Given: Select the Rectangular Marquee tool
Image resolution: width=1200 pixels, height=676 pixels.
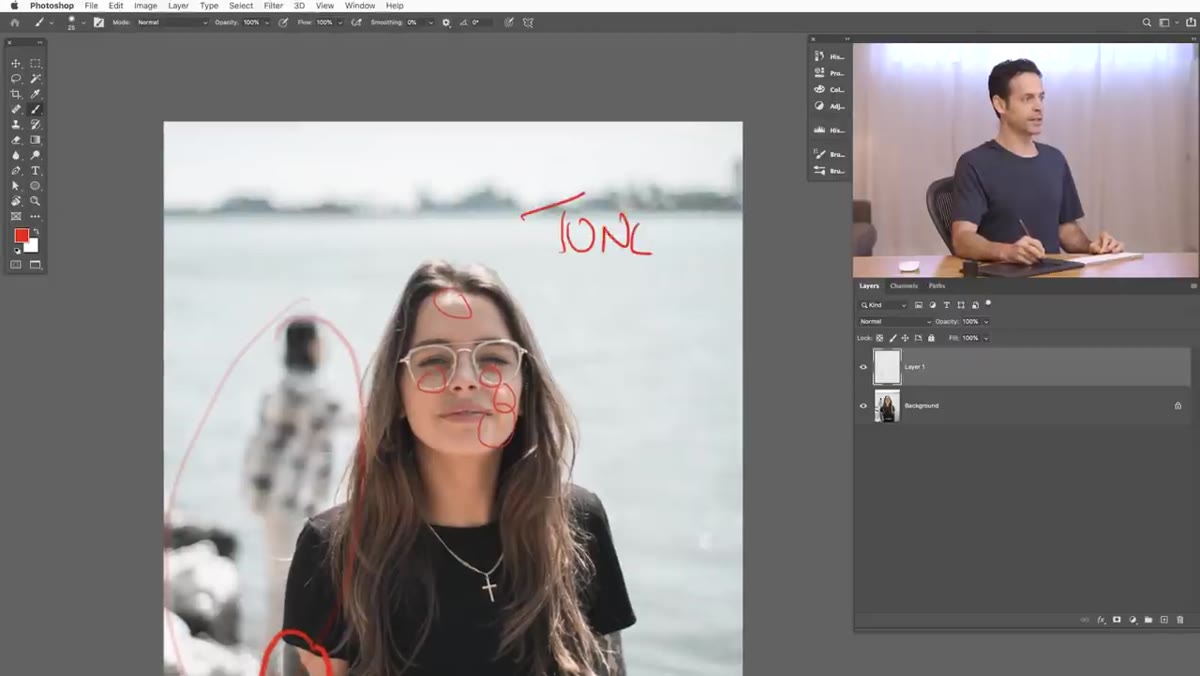Looking at the screenshot, I should 35,63.
